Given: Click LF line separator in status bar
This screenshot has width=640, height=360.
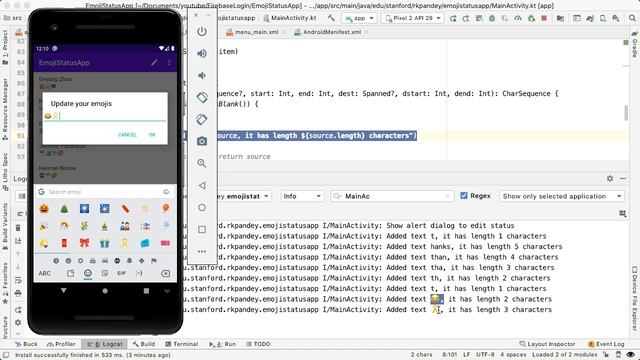Looking at the screenshot, I should point(467,355).
